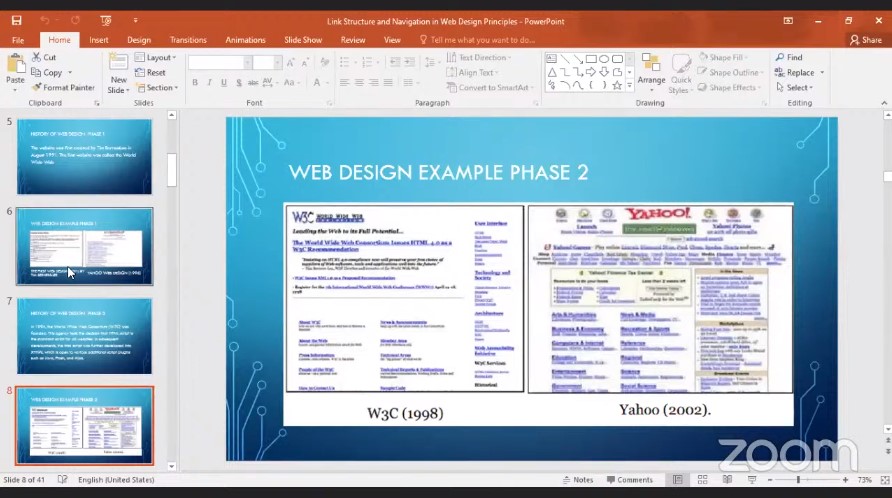Toggle numbered list
Viewport: 892px width, 498px height.
click(x=369, y=62)
